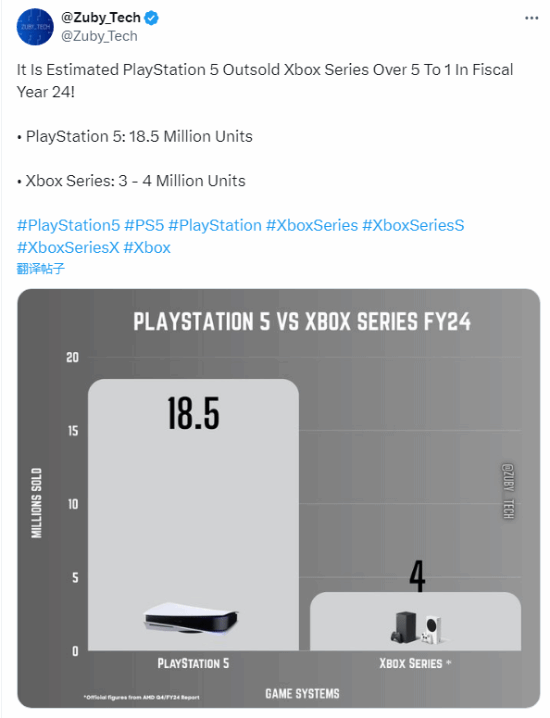Click the translate post link

coord(40,268)
